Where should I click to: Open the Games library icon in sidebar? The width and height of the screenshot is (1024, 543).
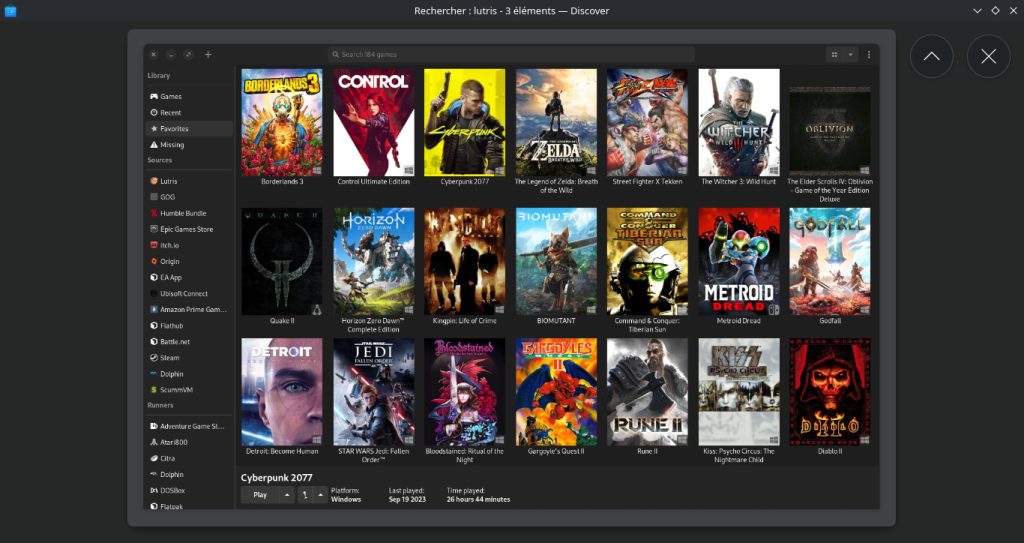coord(154,97)
